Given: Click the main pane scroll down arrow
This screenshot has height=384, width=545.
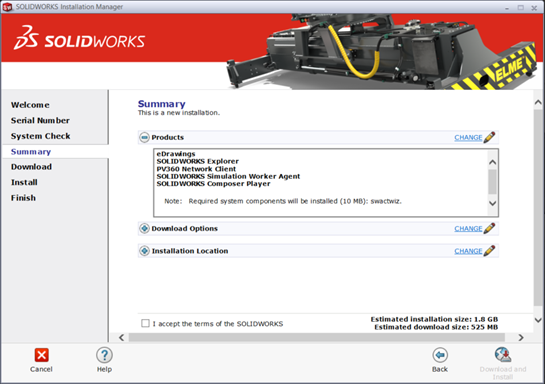Looking at the screenshot, I should (538, 320).
